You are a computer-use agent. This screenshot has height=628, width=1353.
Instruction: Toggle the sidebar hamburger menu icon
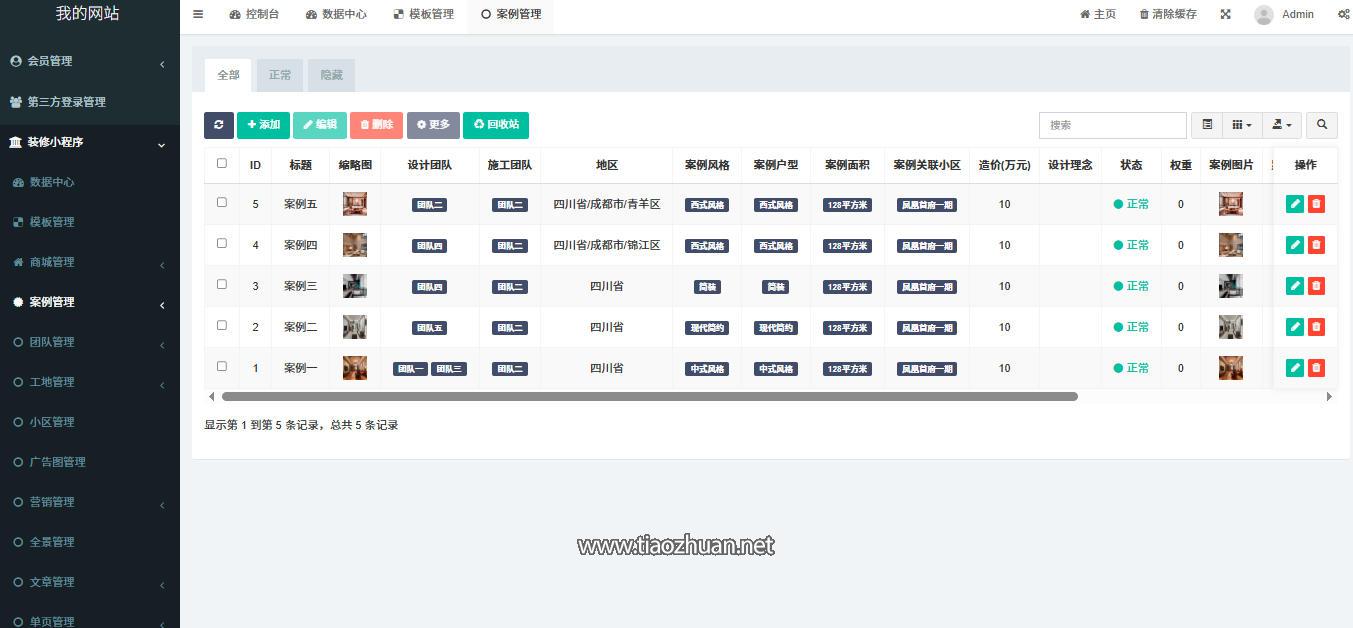click(x=198, y=14)
